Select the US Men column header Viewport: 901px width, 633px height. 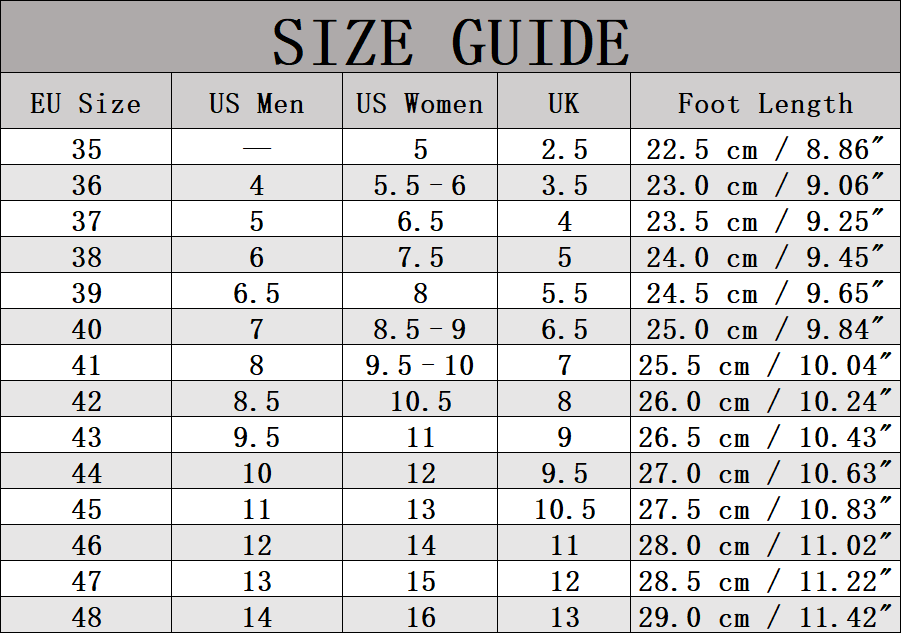pos(256,103)
